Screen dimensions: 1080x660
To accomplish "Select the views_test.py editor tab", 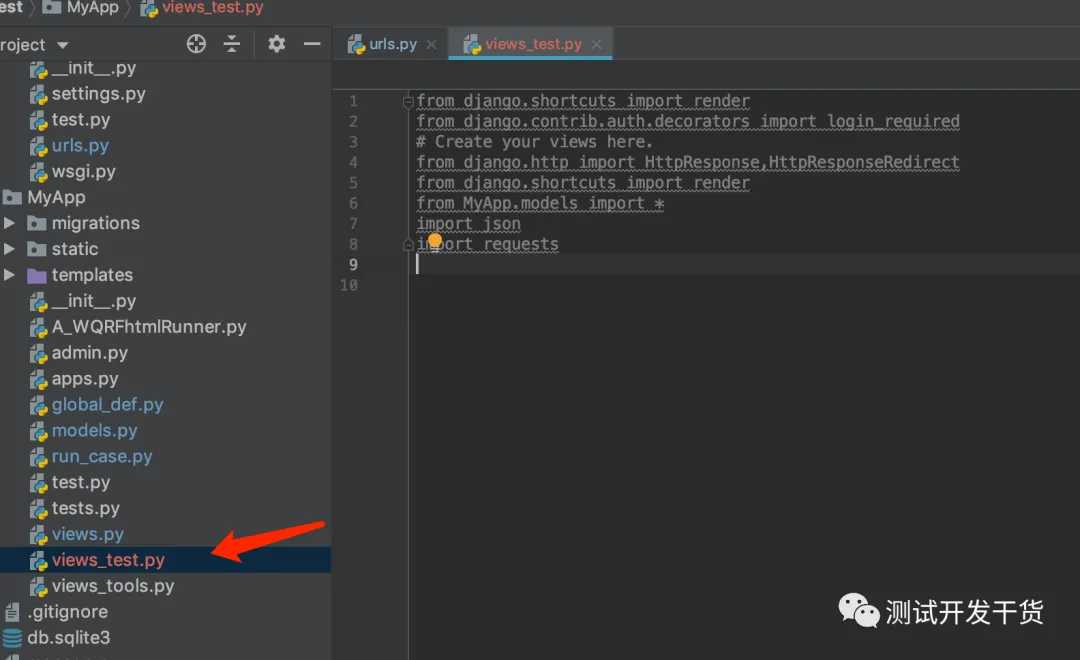I will [x=532, y=44].
